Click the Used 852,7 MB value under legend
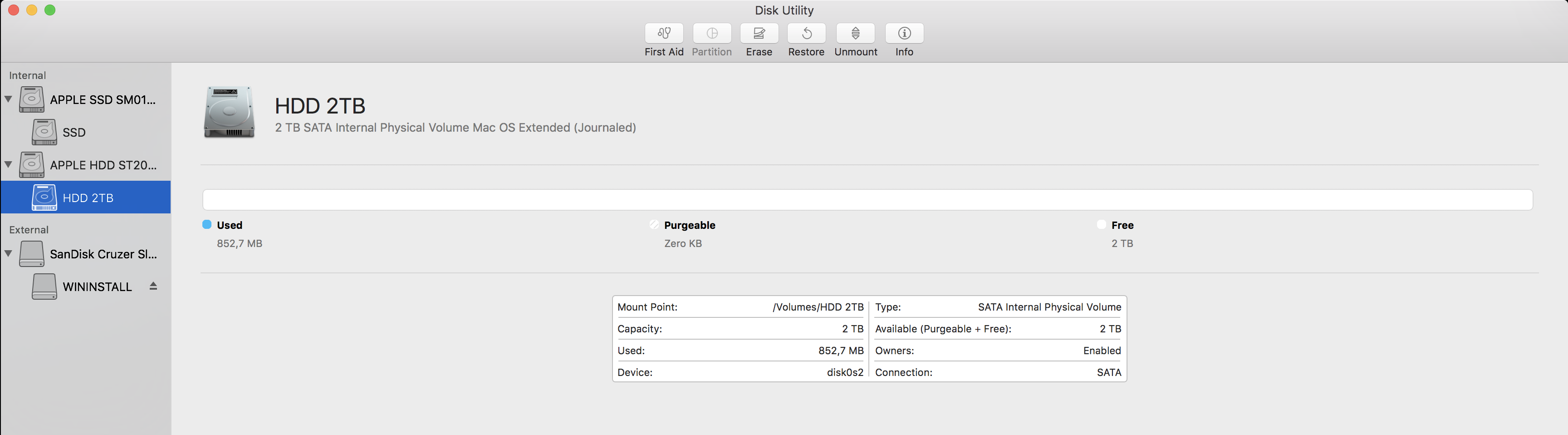 [240, 243]
